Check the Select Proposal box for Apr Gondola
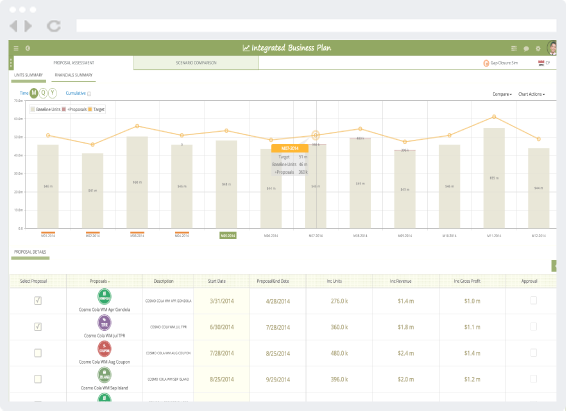 [38, 300]
